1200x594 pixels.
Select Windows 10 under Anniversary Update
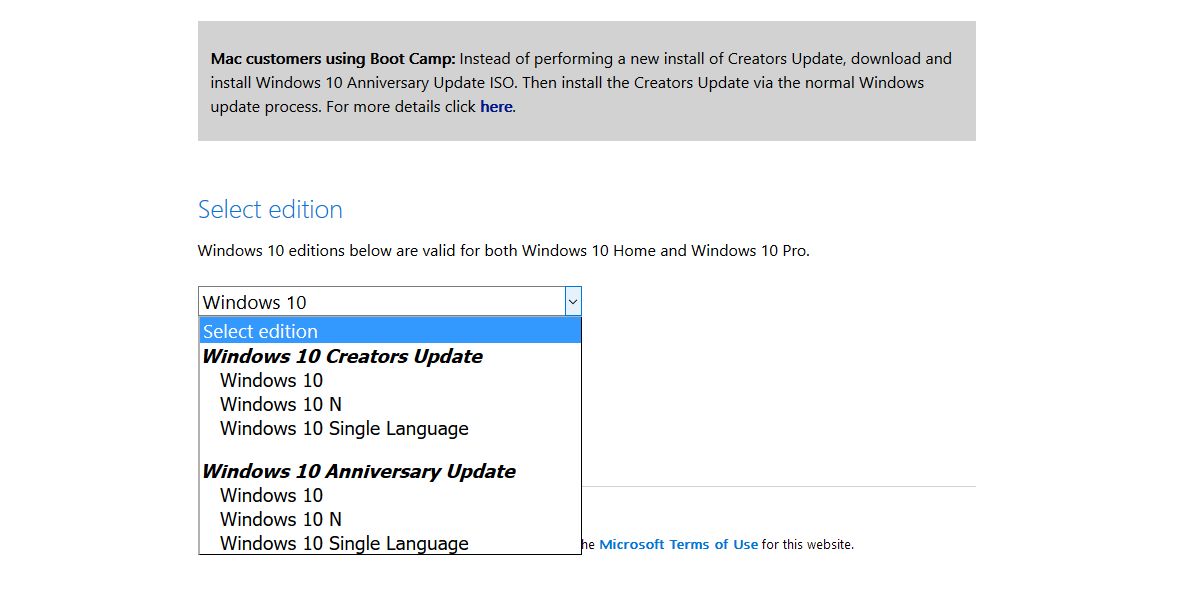point(272,495)
